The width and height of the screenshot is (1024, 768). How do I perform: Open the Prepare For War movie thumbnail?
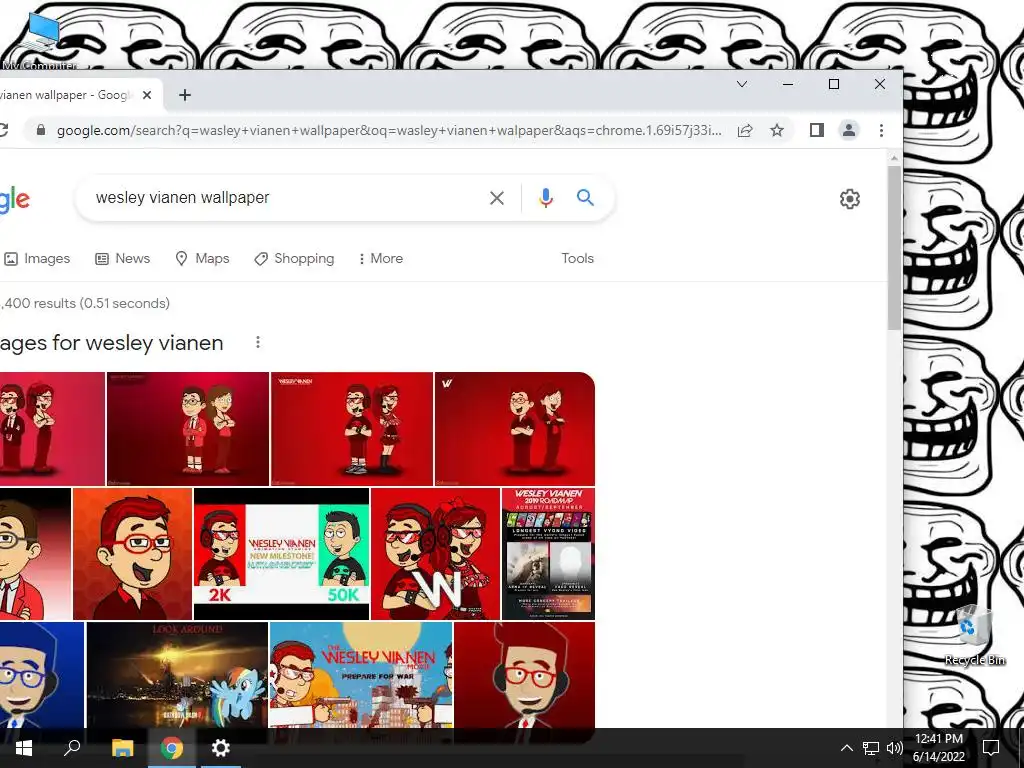coord(360,675)
